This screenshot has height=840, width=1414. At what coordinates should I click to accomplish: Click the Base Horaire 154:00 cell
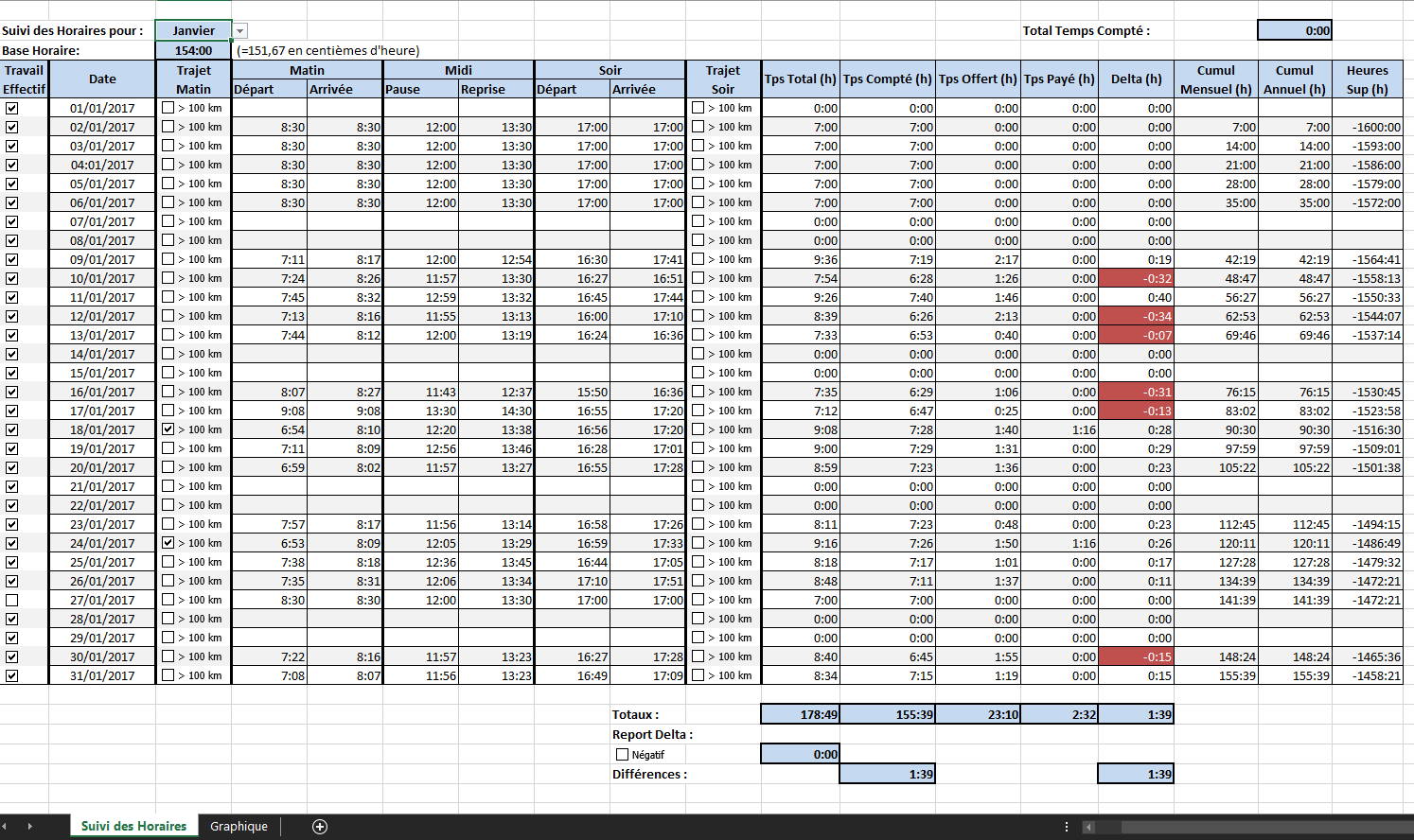193,50
